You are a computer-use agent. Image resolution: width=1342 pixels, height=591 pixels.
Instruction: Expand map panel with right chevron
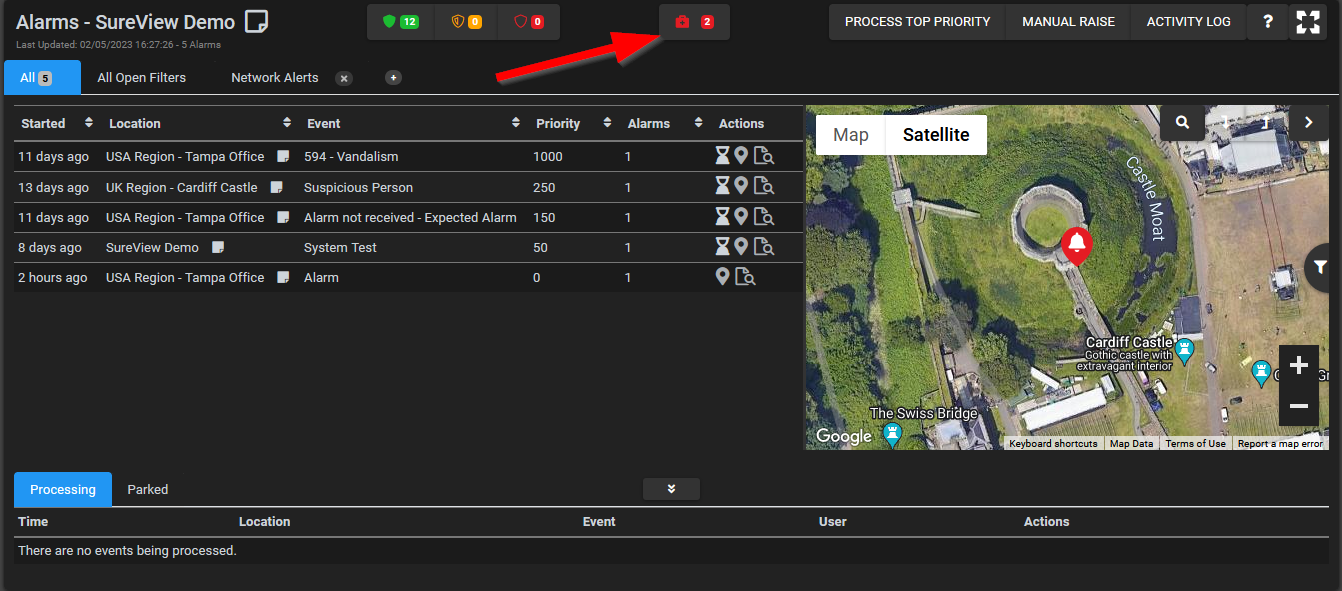(x=1308, y=122)
